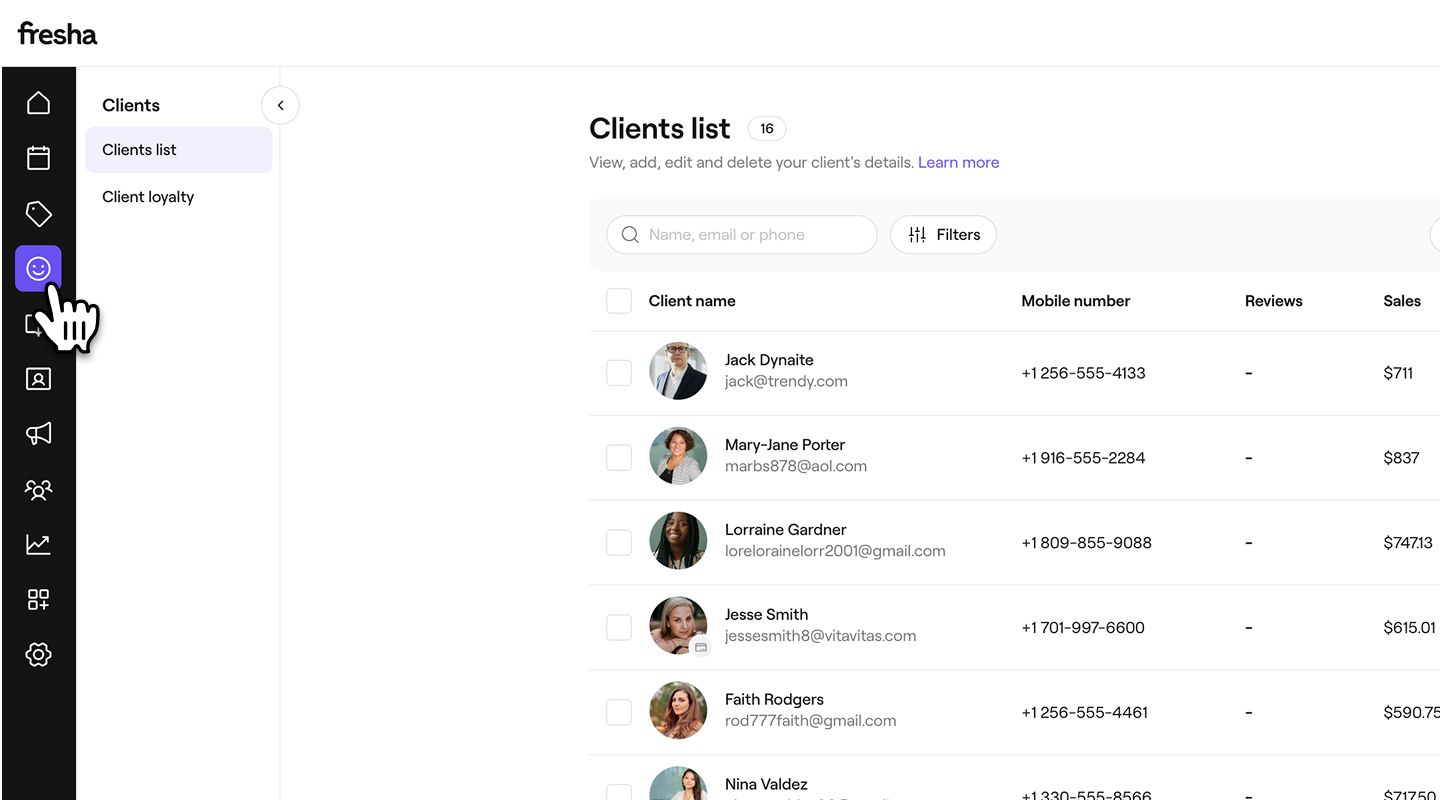
Task: Tick the checkbox for Jack Dynaite
Action: click(x=619, y=373)
